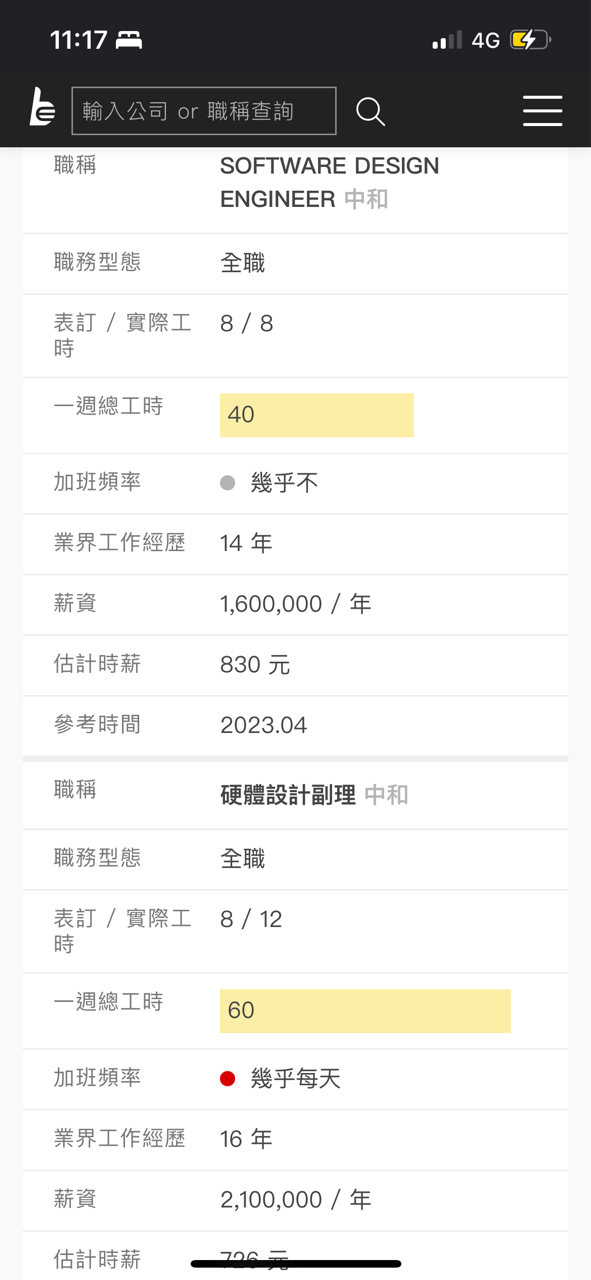Tap the 1,600,000 / 年 salary value
The height and width of the screenshot is (1280, 591).
tap(296, 604)
